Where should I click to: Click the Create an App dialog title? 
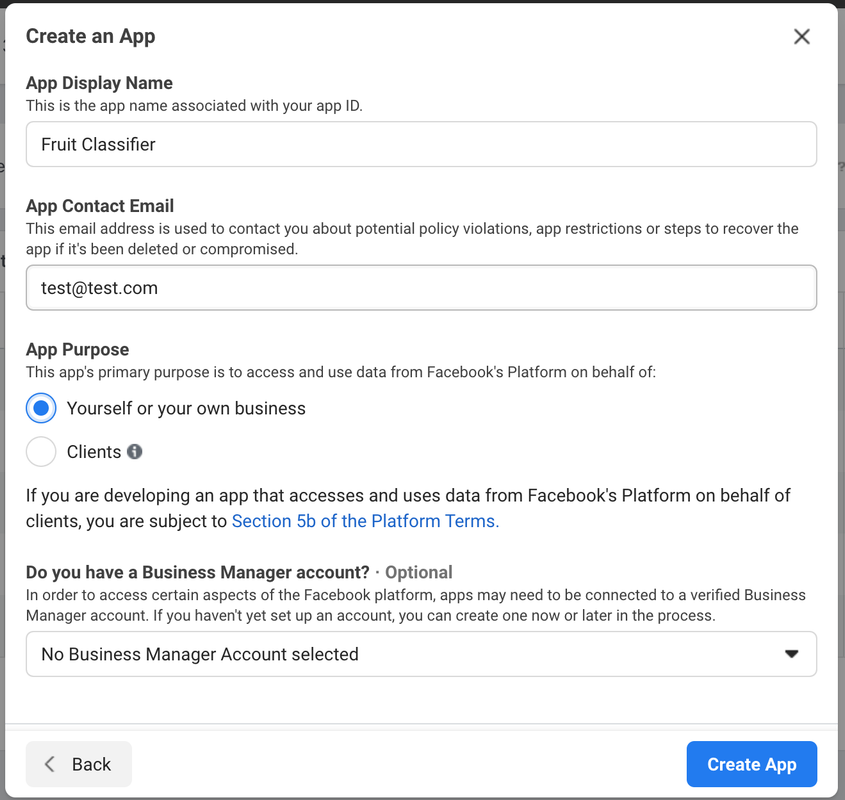(x=91, y=36)
